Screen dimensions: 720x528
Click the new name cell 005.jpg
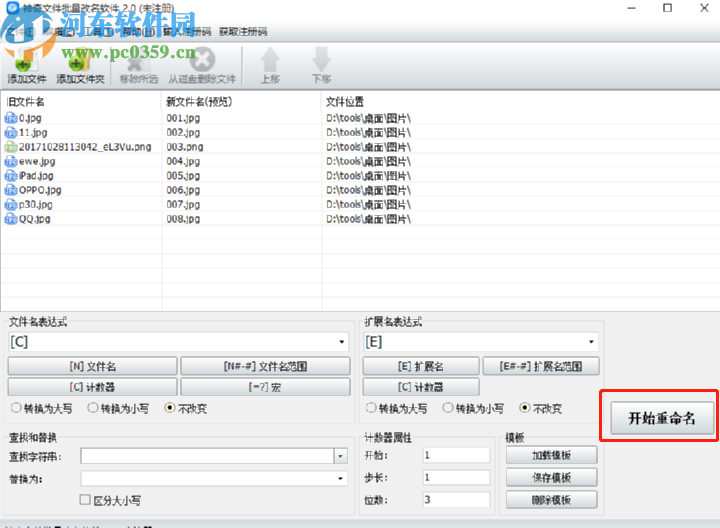click(x=183, y=176)
